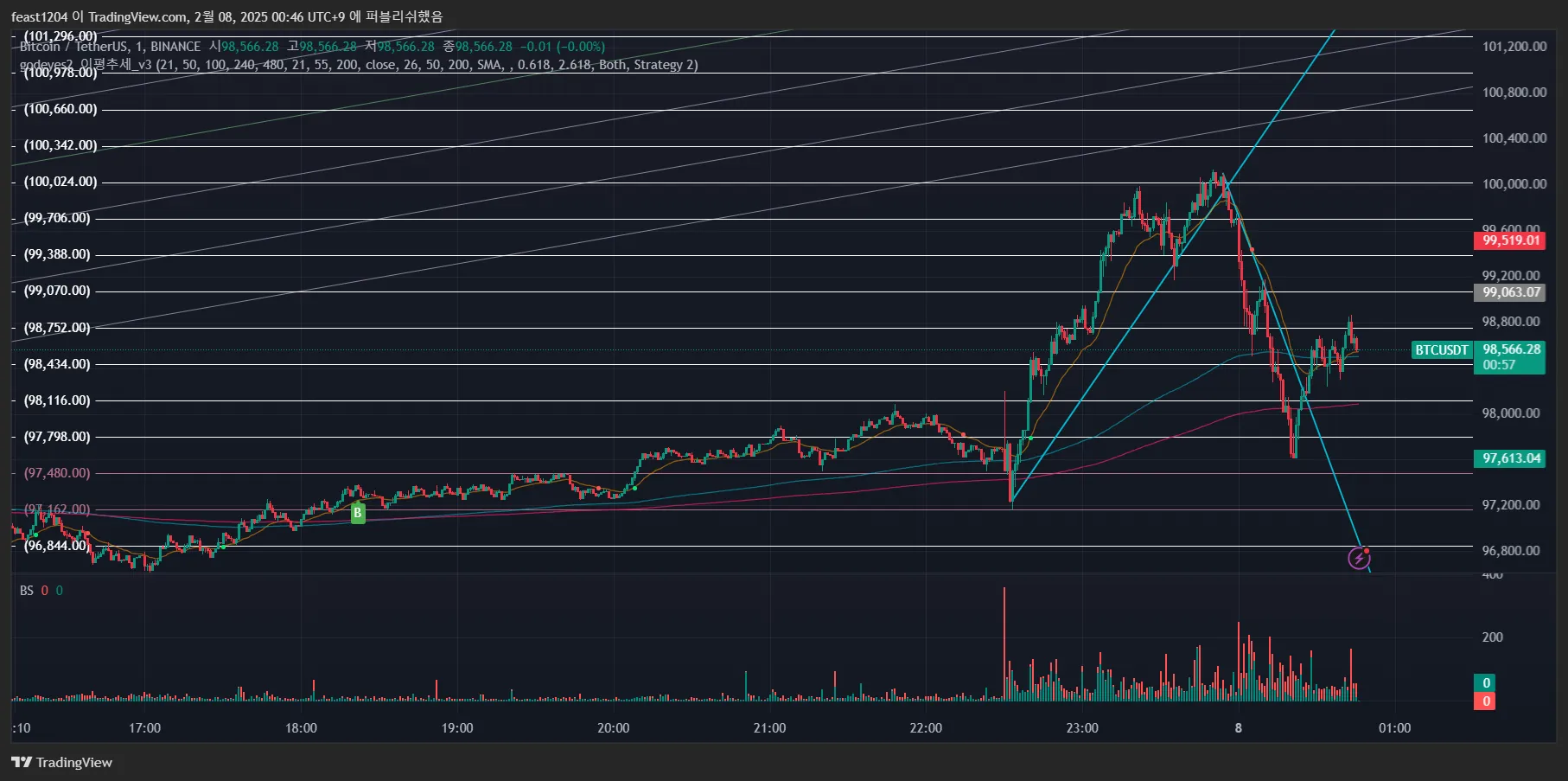
Task: Click the current price label 98,566.28
Action: pyautogui.click(x=1511, y=349)
